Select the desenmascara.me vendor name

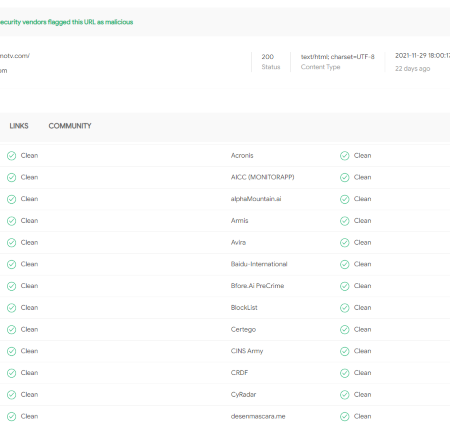pyautogui.click(x=258, y=416)
